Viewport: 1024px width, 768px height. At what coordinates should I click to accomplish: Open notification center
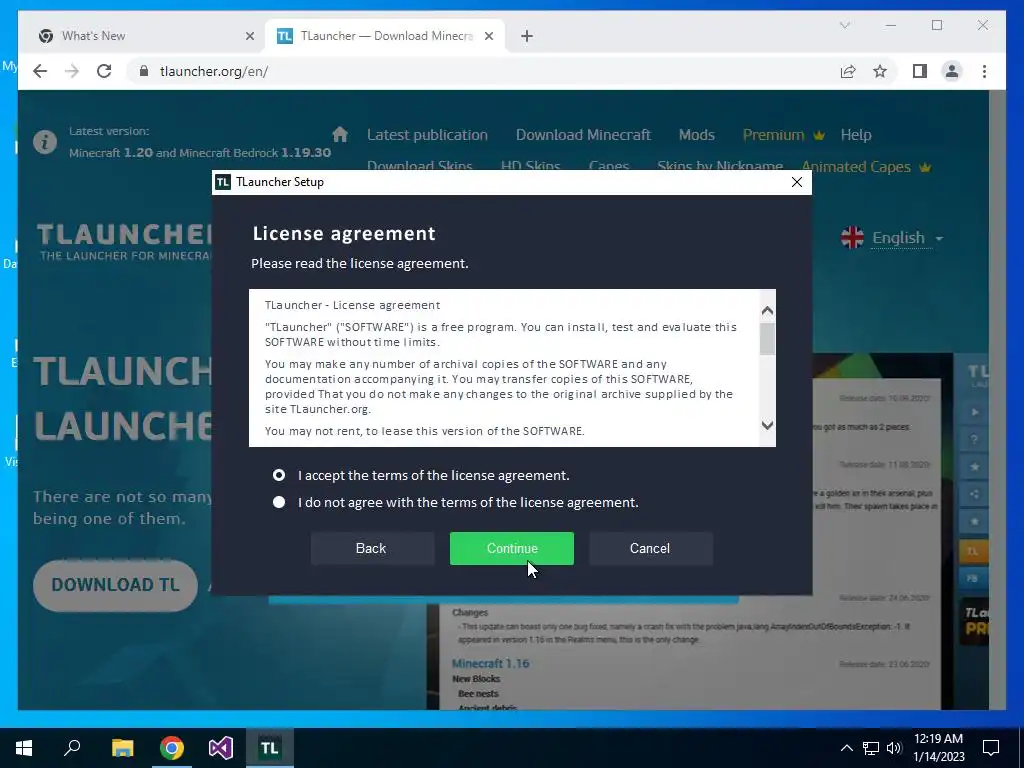pos(991,748)
